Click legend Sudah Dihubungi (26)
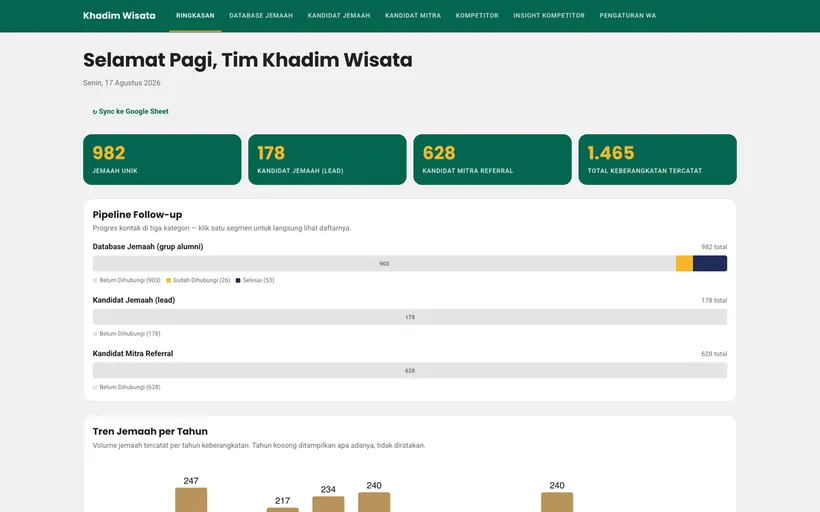The height and width of the screenshot is (512, 820). point(198,280)
